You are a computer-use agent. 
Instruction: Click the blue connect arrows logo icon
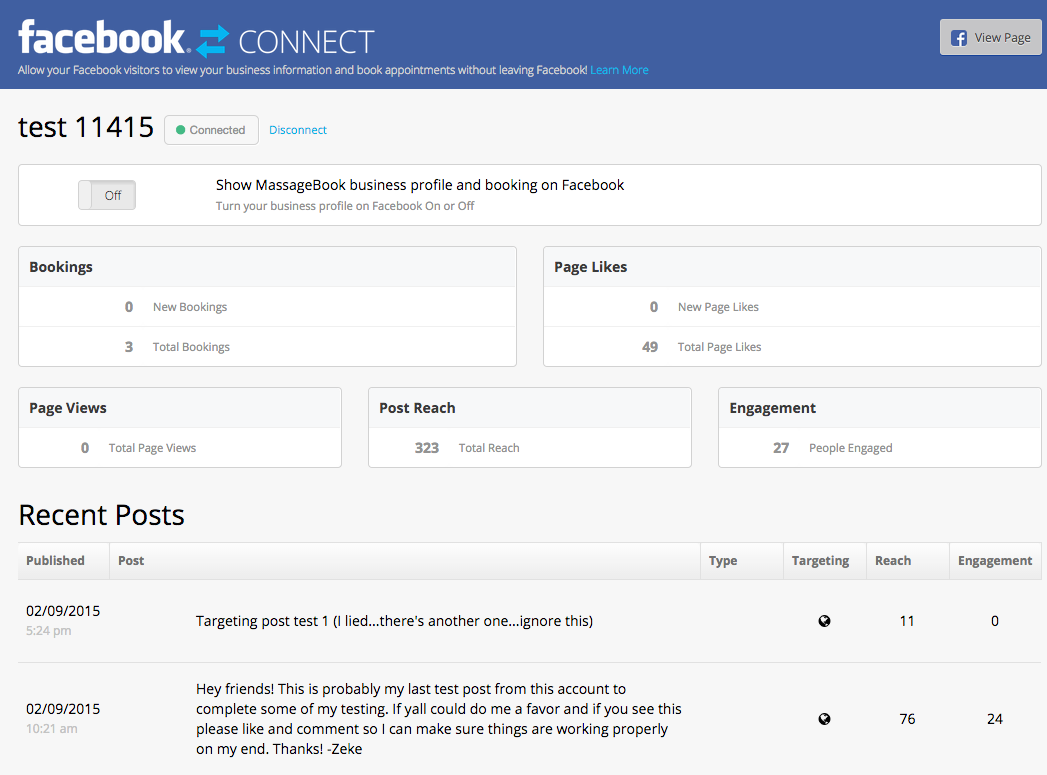(x=213, y=41)
